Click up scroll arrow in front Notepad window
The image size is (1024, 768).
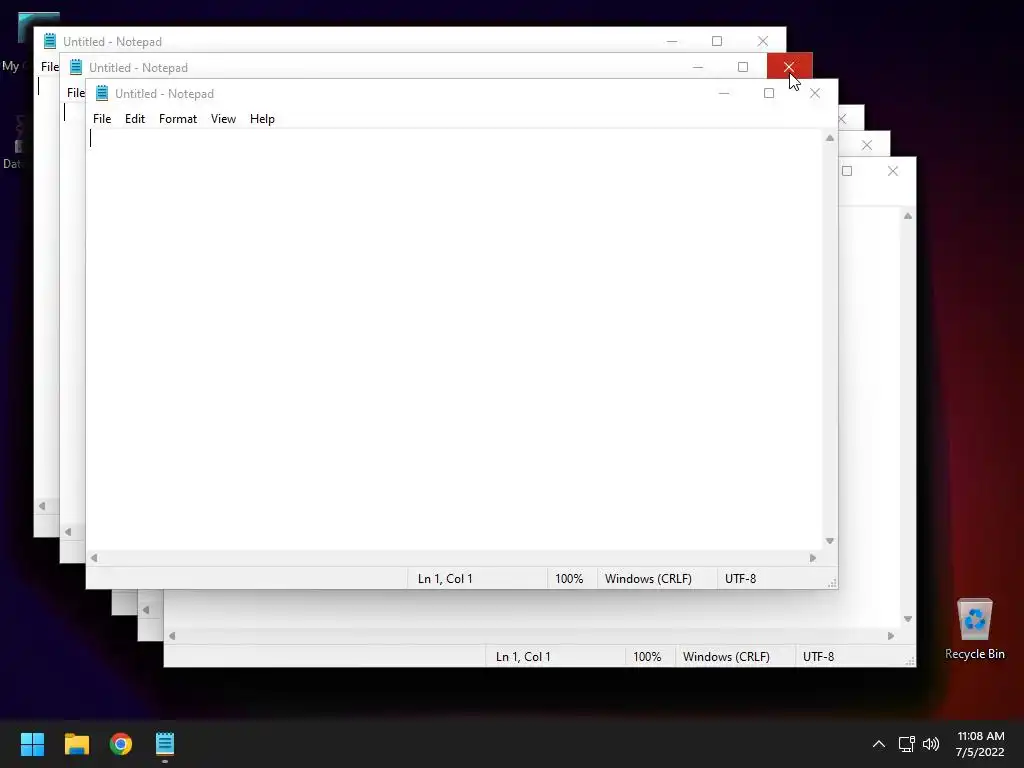click(829, 138)
